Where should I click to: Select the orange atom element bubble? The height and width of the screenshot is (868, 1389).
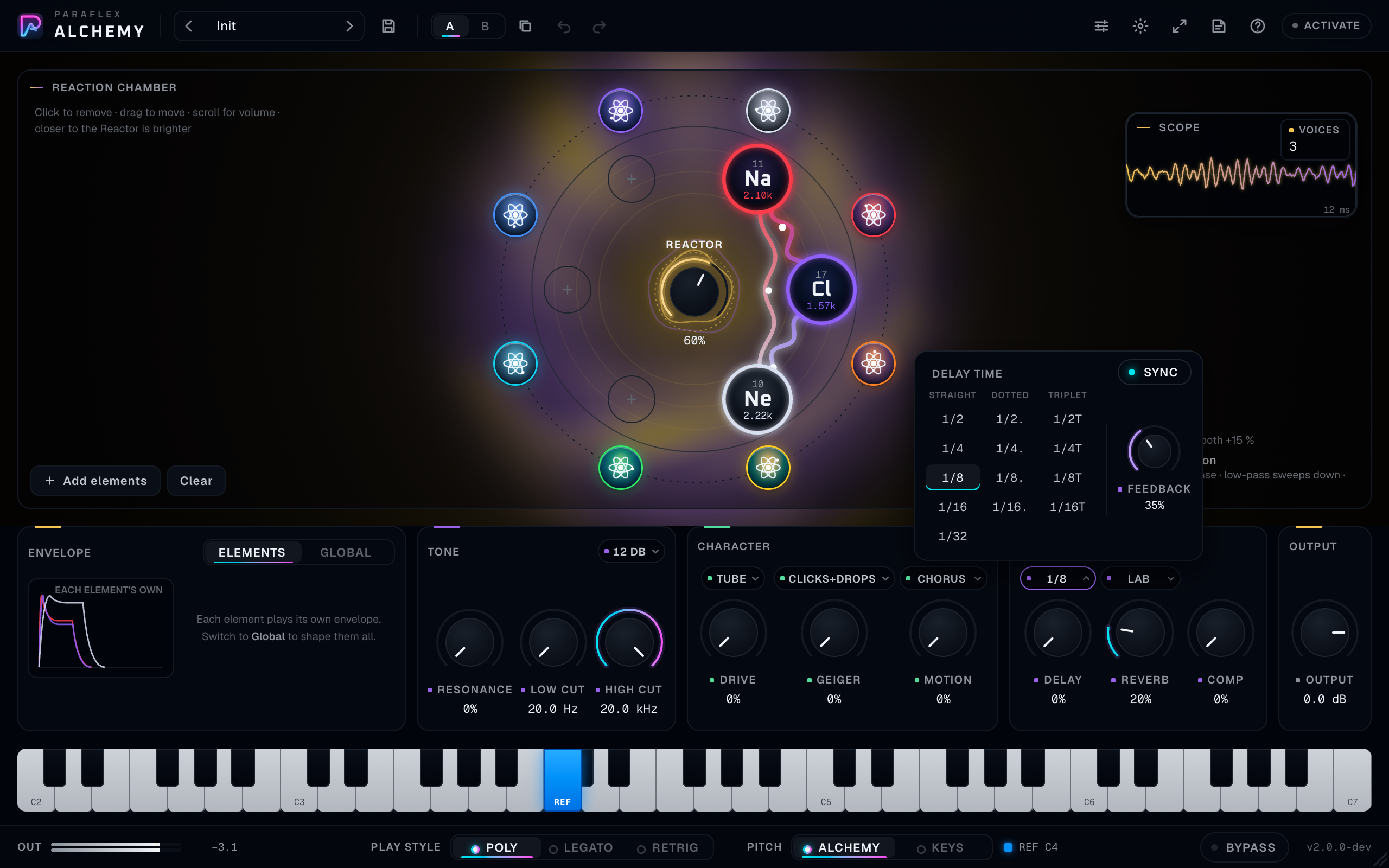tap(873, 363)
